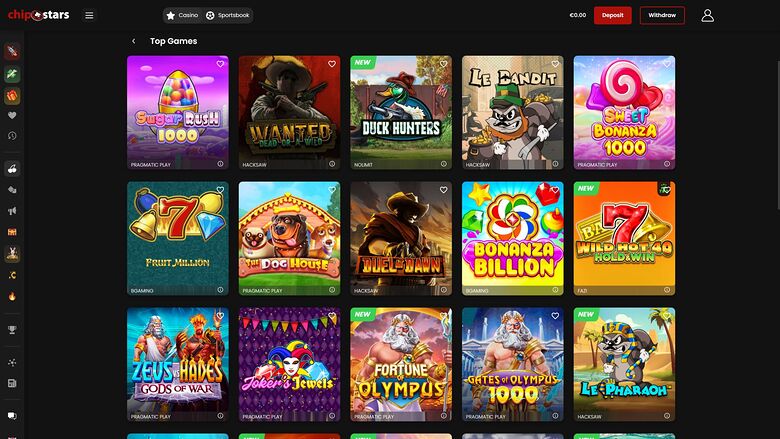The image size is (780, 439).
Task: Show info for Sweet Bonanza 1000
Action: (x=667, y=164)
